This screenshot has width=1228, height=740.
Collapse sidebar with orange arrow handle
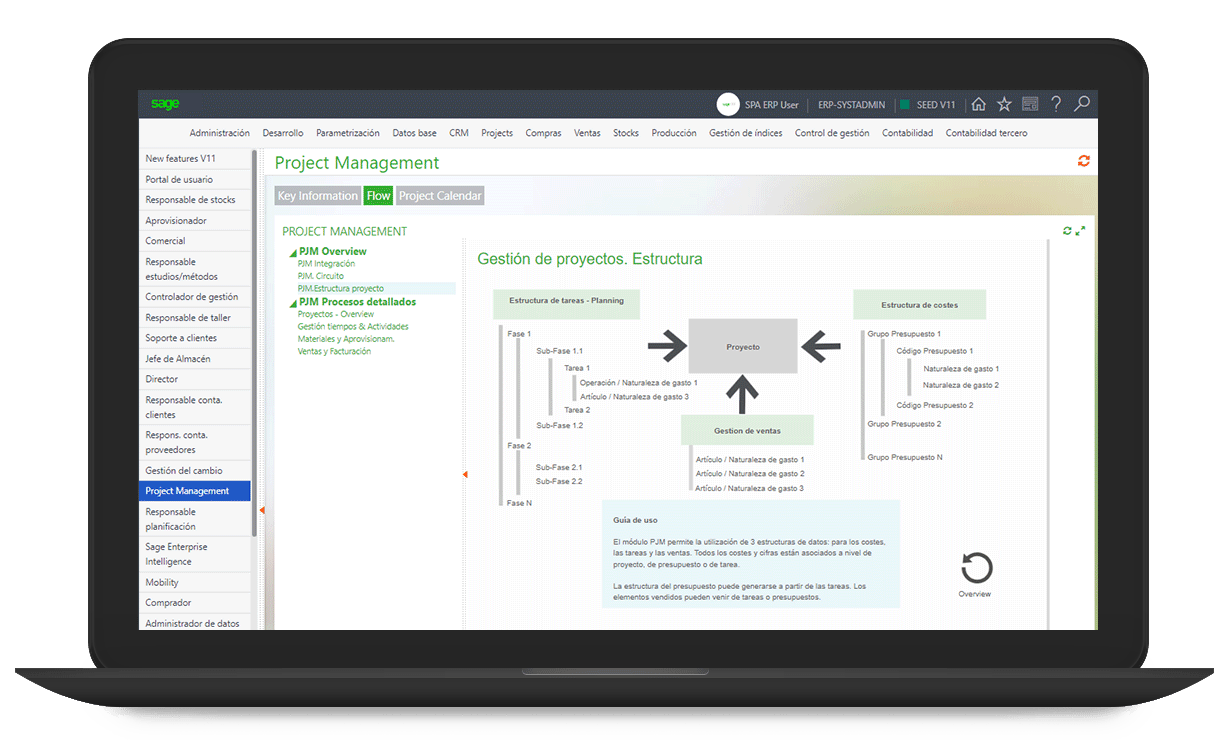tap(262, 511)
